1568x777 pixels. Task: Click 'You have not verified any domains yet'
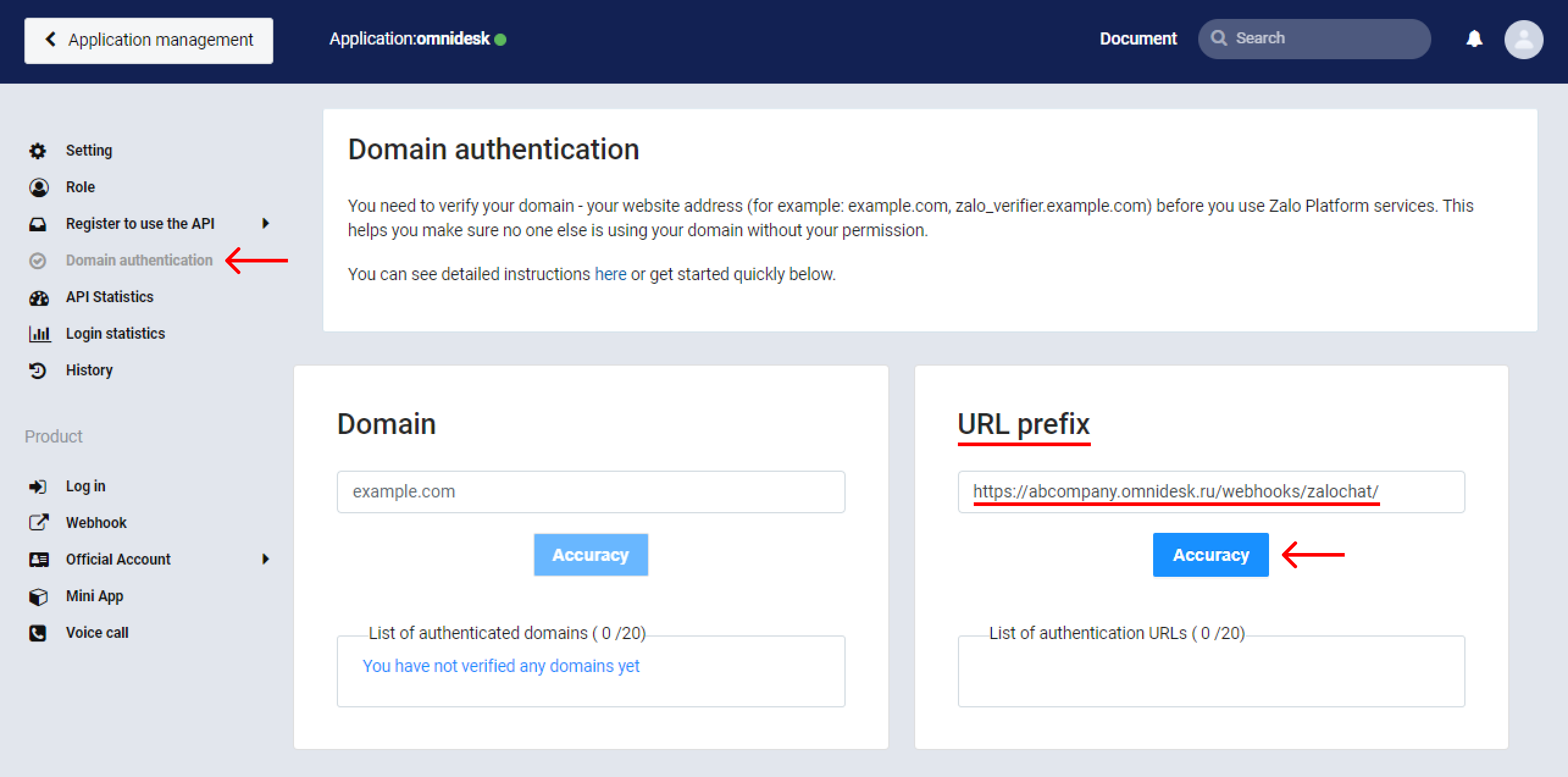click(501, 666)
